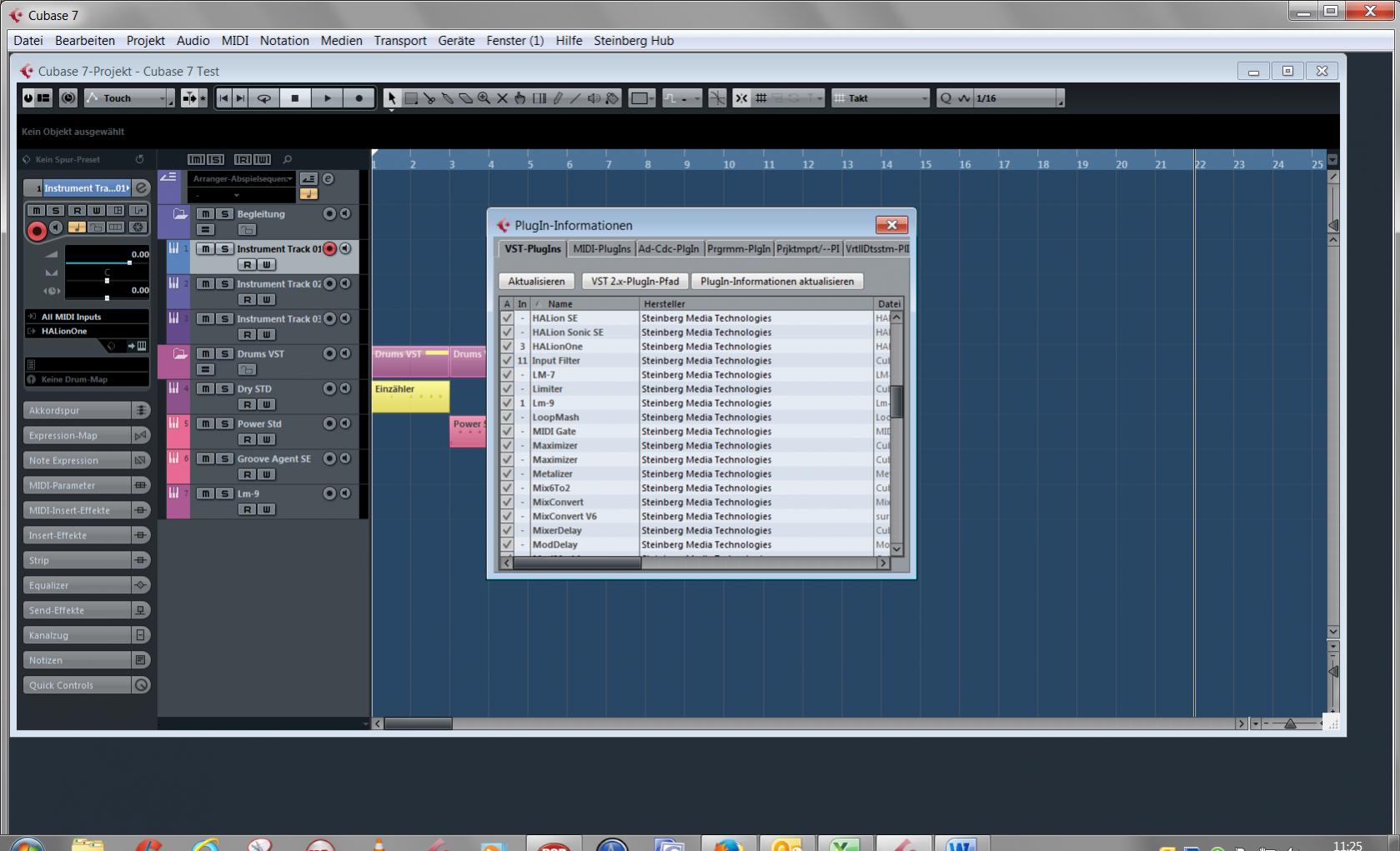Select the Color paint bucket tool
Screen dimensions: 1400x851
[x=612, y=98]
